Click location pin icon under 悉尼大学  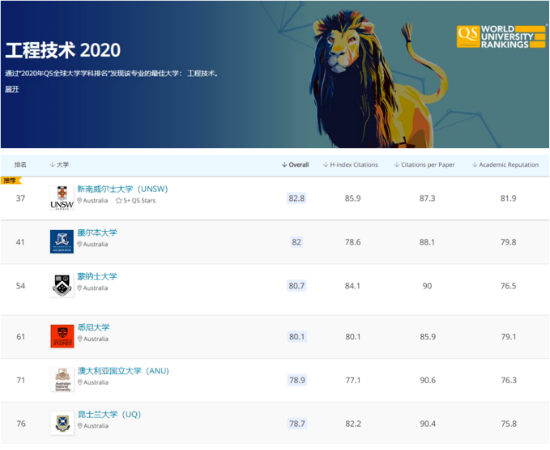80,339
